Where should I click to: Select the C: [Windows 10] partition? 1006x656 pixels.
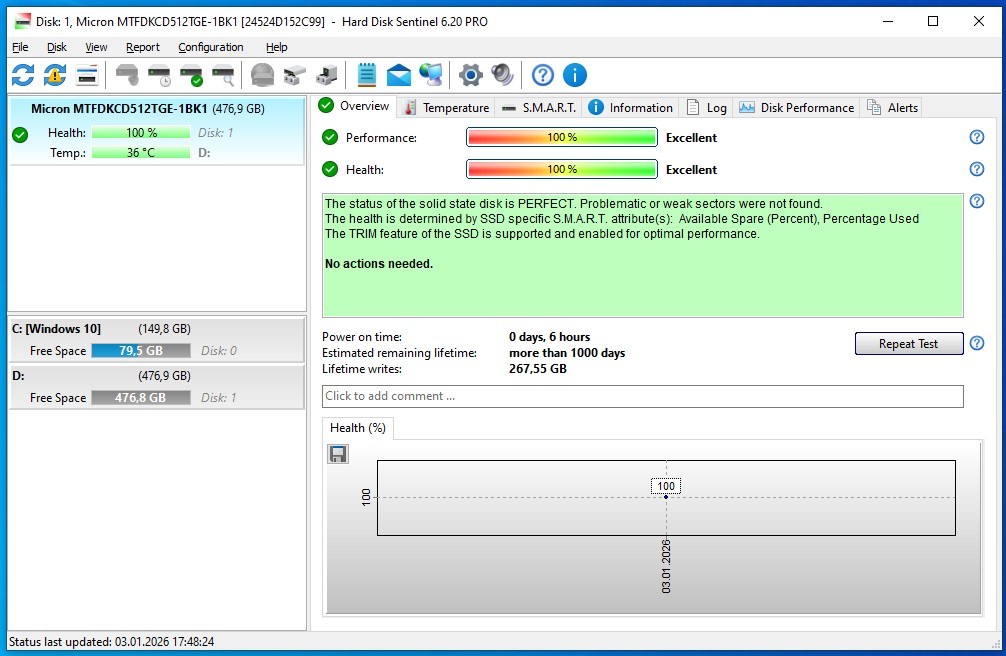click(157, 340)
